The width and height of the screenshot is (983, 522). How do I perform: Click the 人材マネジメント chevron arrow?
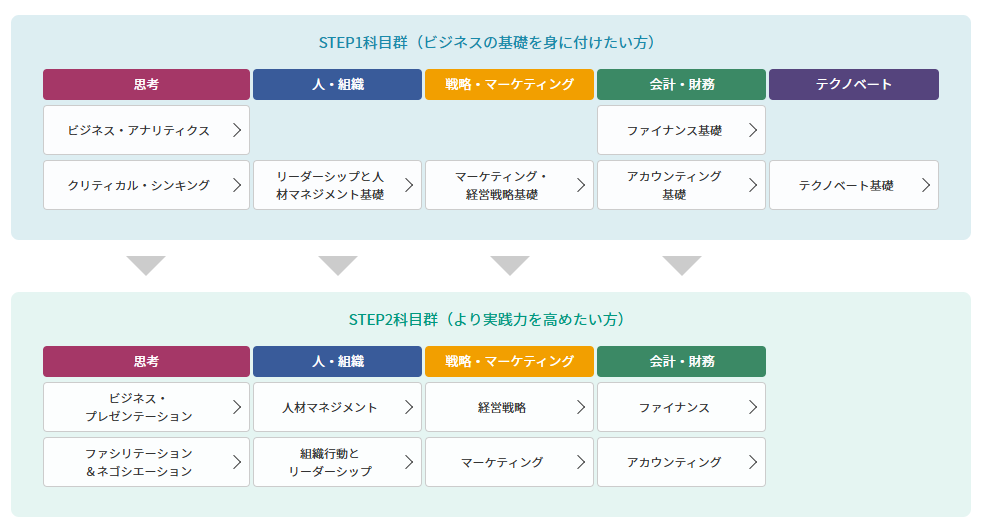pyautogui.click(x=408, y=407)
